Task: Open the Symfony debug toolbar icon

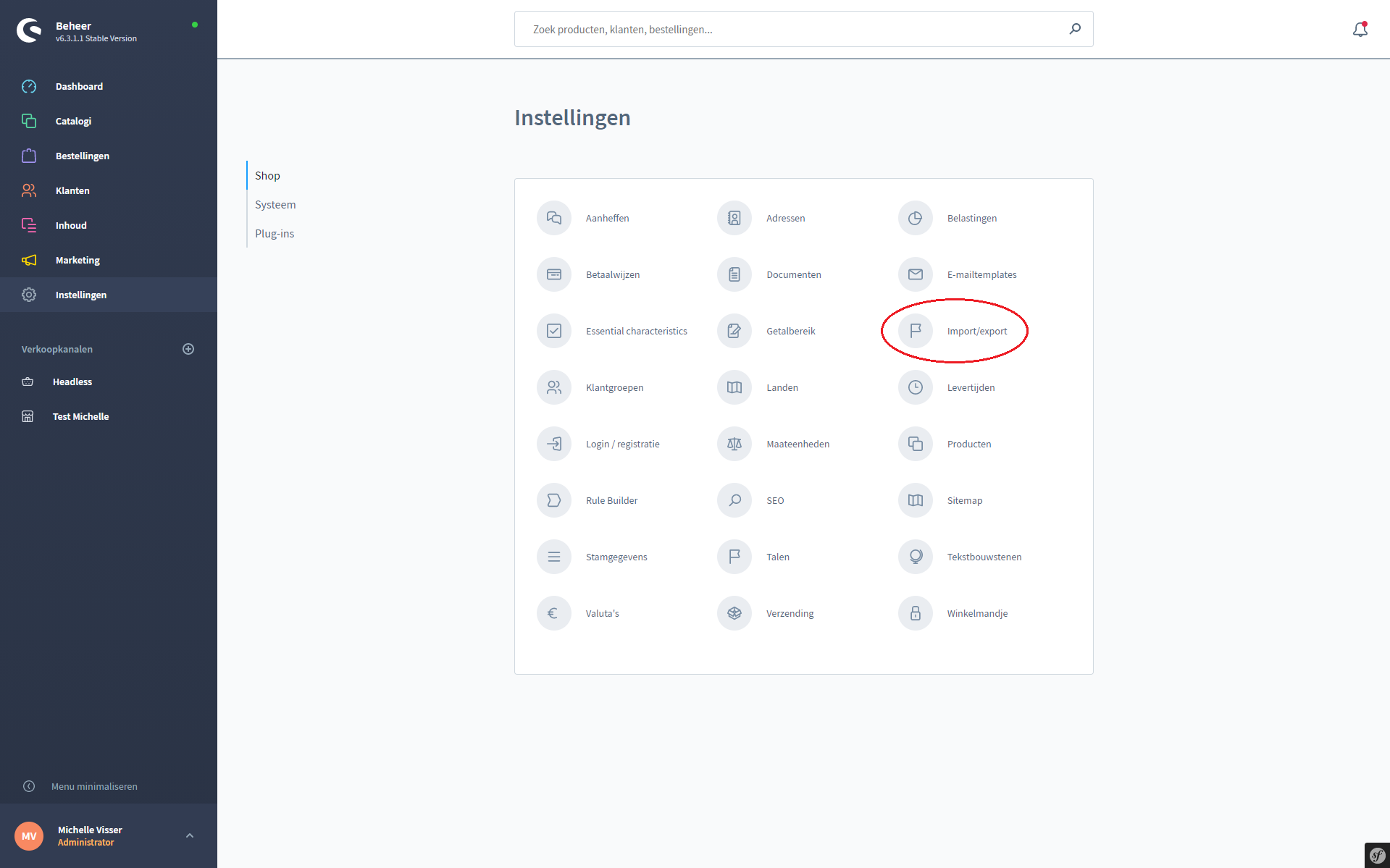Action: click(1376, 855)
